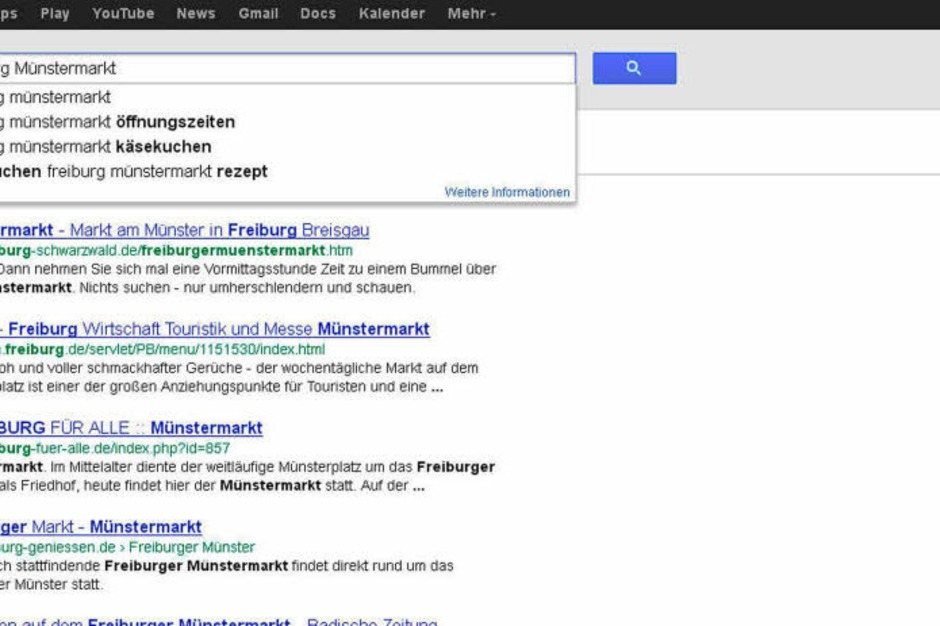Click snippet text about Vormittagsstunde Bummel
This screenshot has height=626, width=940.
coord(248,269)
